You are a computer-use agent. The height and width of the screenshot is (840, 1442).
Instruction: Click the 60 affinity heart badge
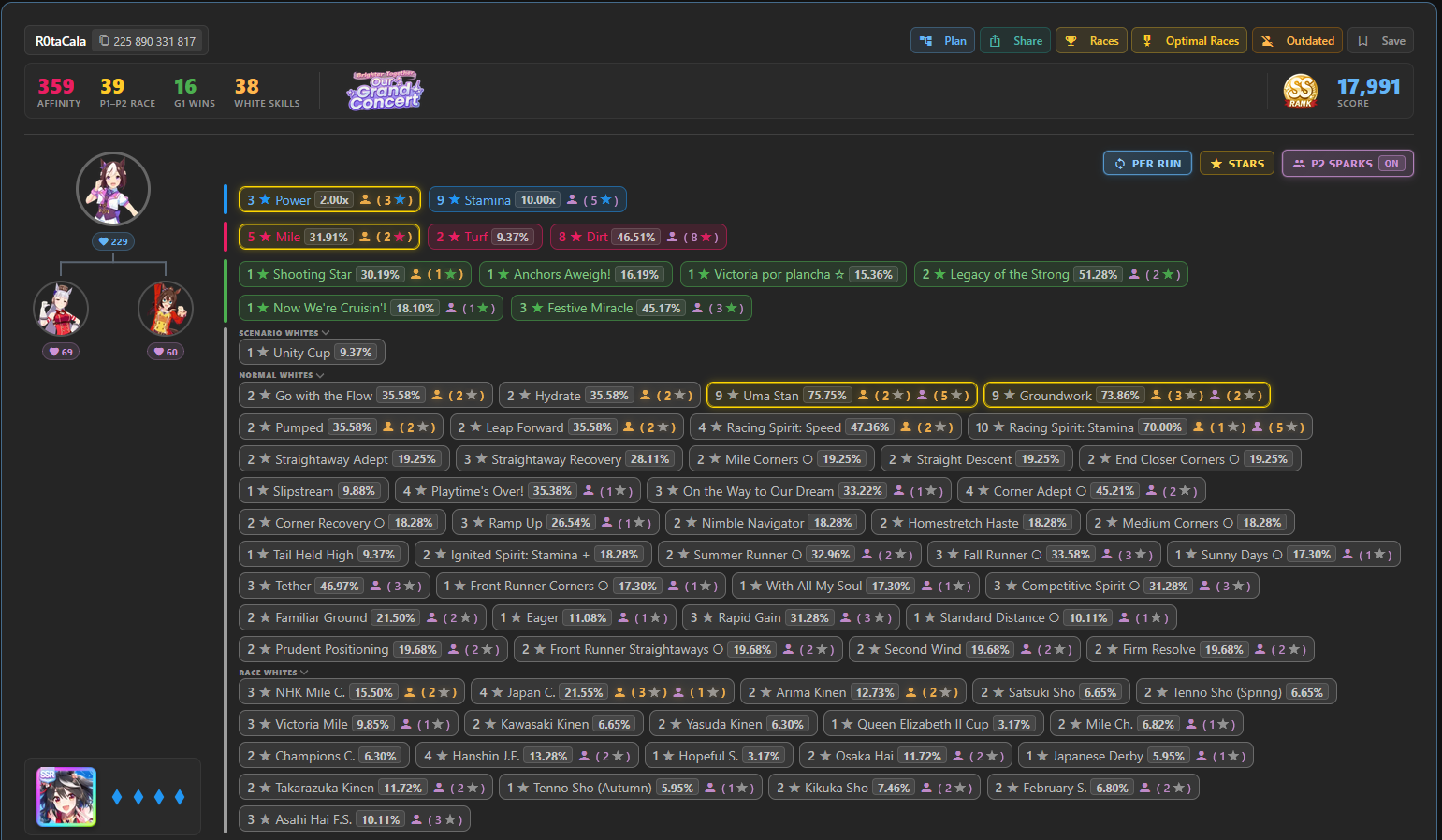tap(166, 352)
